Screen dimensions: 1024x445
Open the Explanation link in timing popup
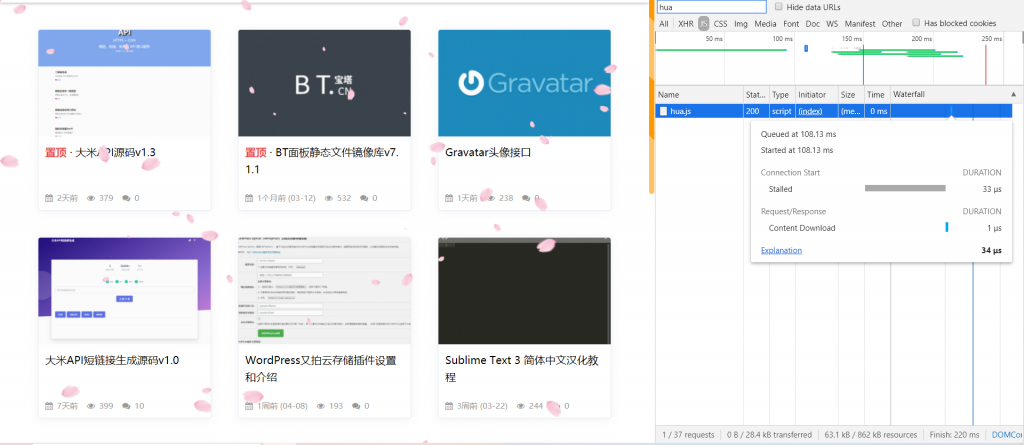point(781,250)
